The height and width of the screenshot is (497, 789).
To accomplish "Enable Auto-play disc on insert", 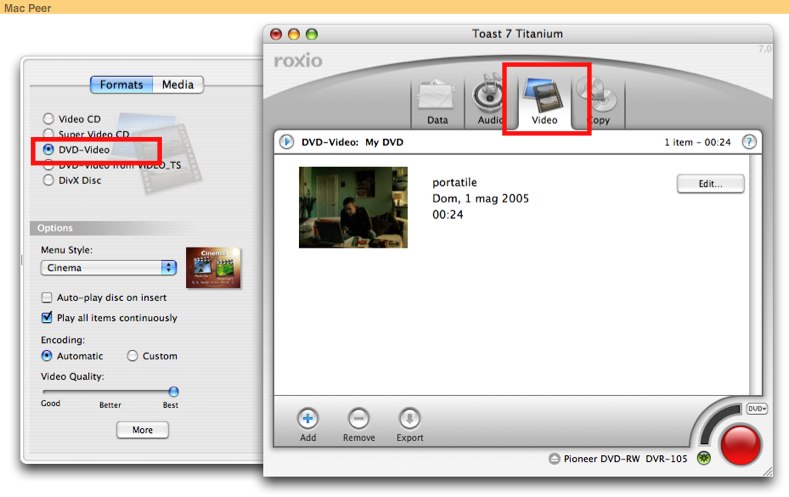I will point(47,297).
